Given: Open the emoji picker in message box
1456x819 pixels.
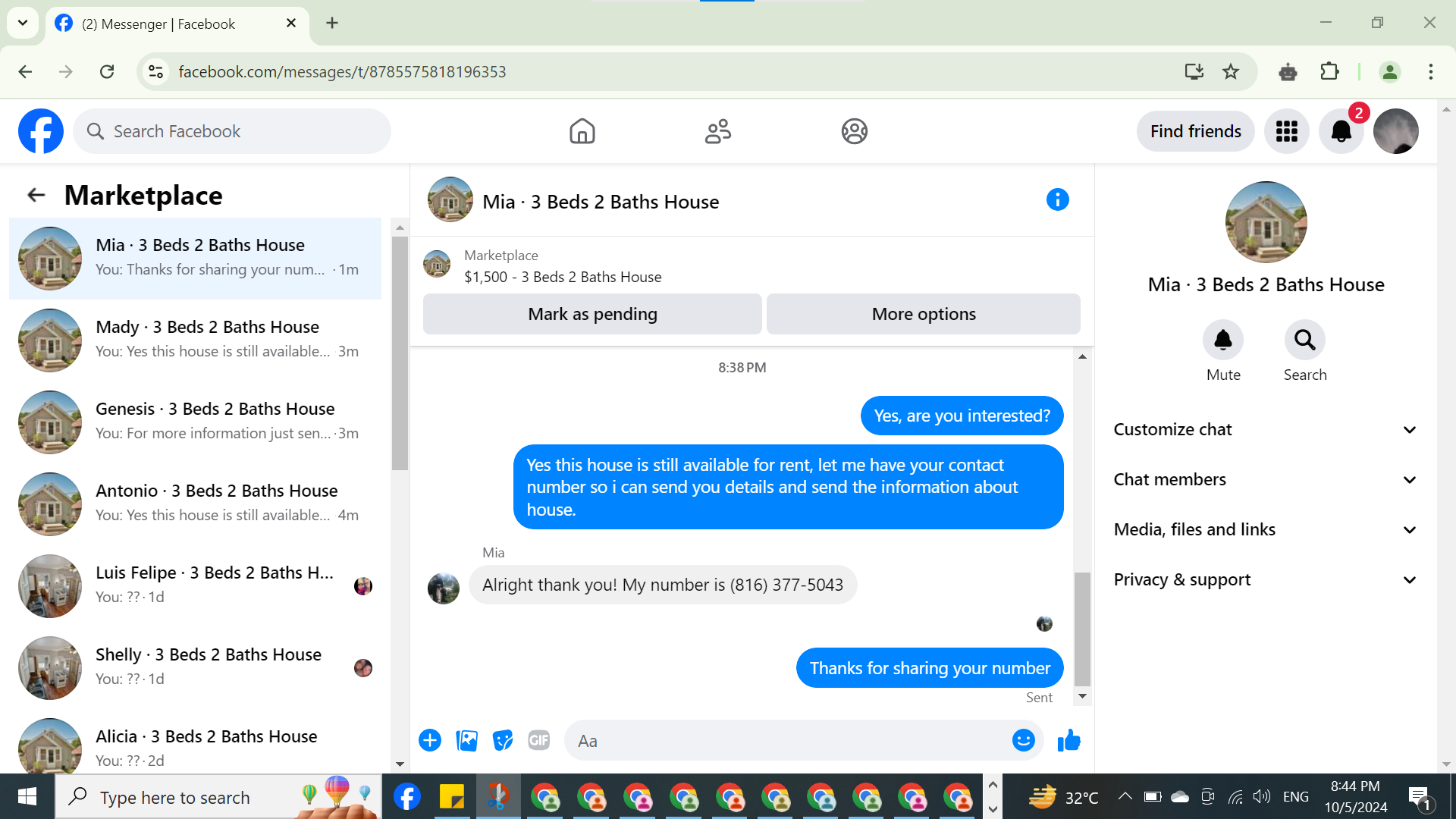Looking at the screenshot, I should click(1023, 740).
